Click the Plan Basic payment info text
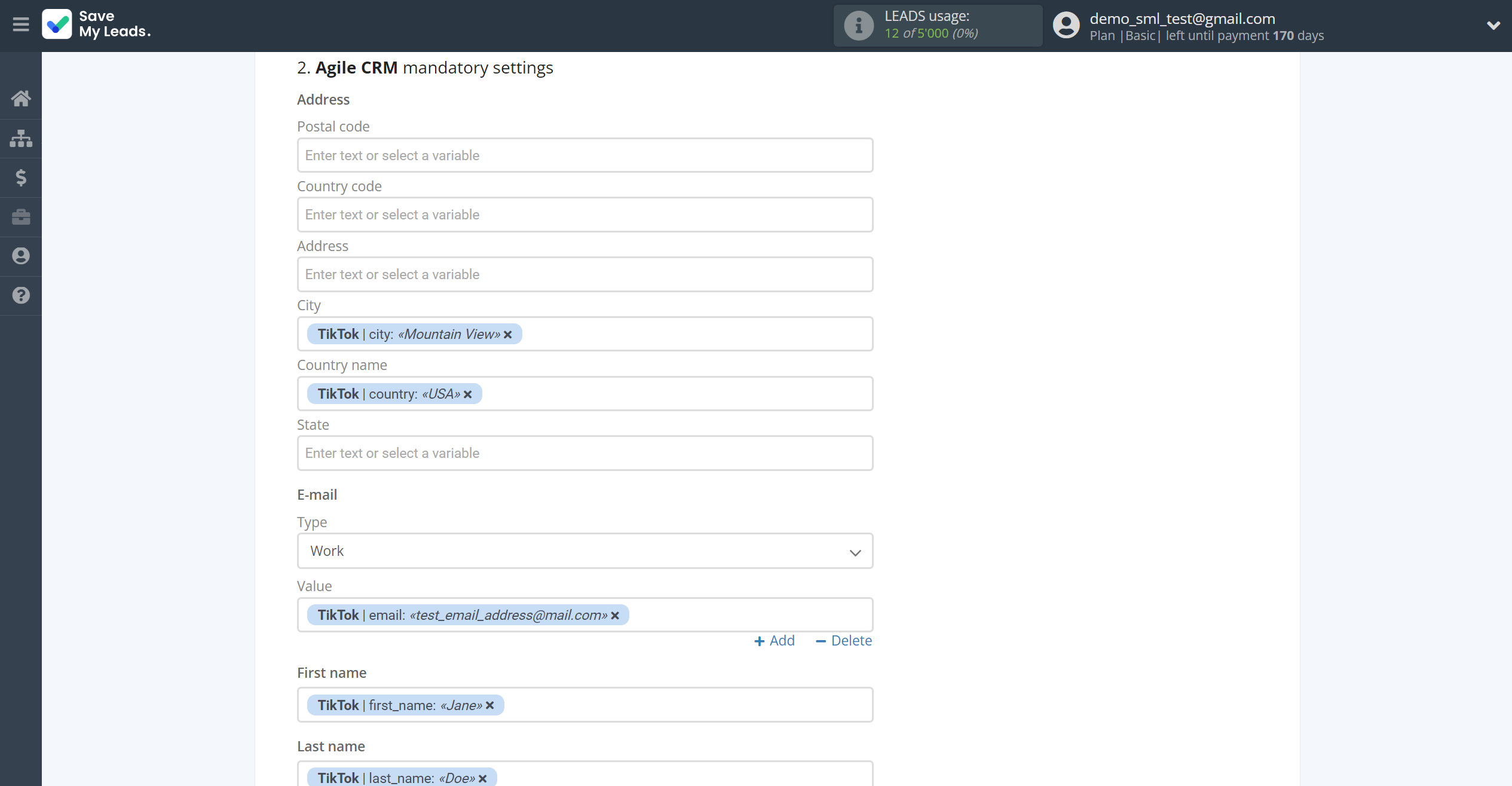This screenshot has width=1512, height=786. pyautogui.click(x=1207, y=36)
